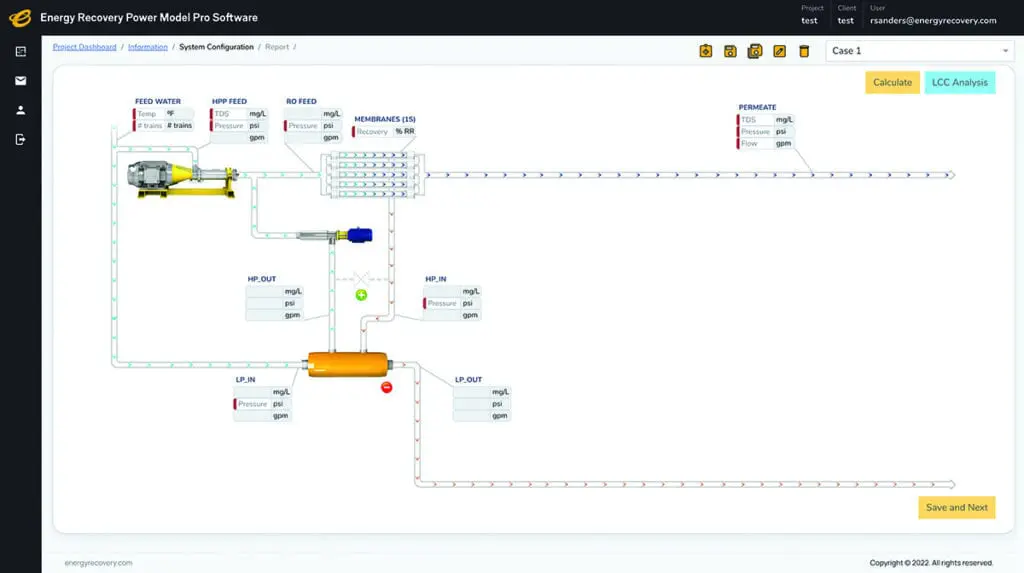Open LCC Analysis
Screen dimensions: 1024x573
click(959, 82)
